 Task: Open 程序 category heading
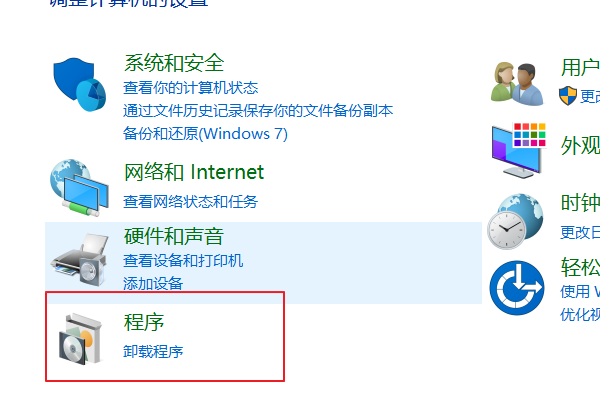tap(144, 322)
